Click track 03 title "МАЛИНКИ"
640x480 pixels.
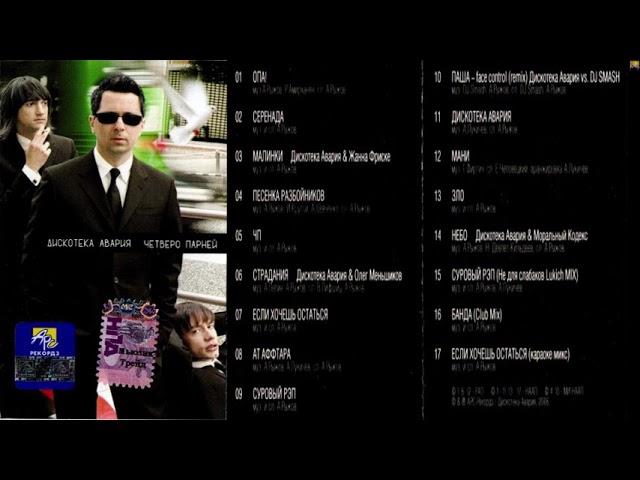point(268,156)
